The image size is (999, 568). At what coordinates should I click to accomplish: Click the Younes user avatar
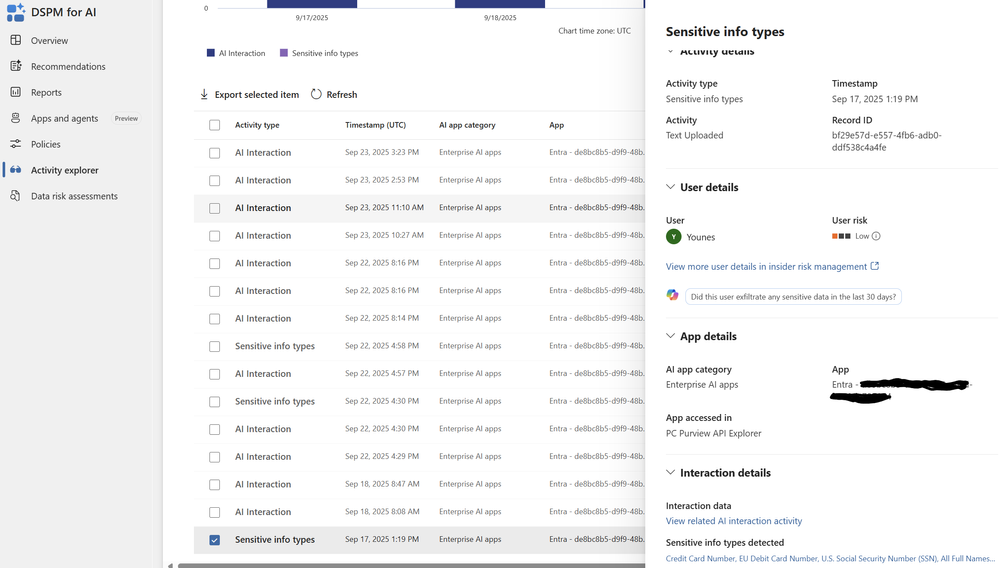[673, 237]
